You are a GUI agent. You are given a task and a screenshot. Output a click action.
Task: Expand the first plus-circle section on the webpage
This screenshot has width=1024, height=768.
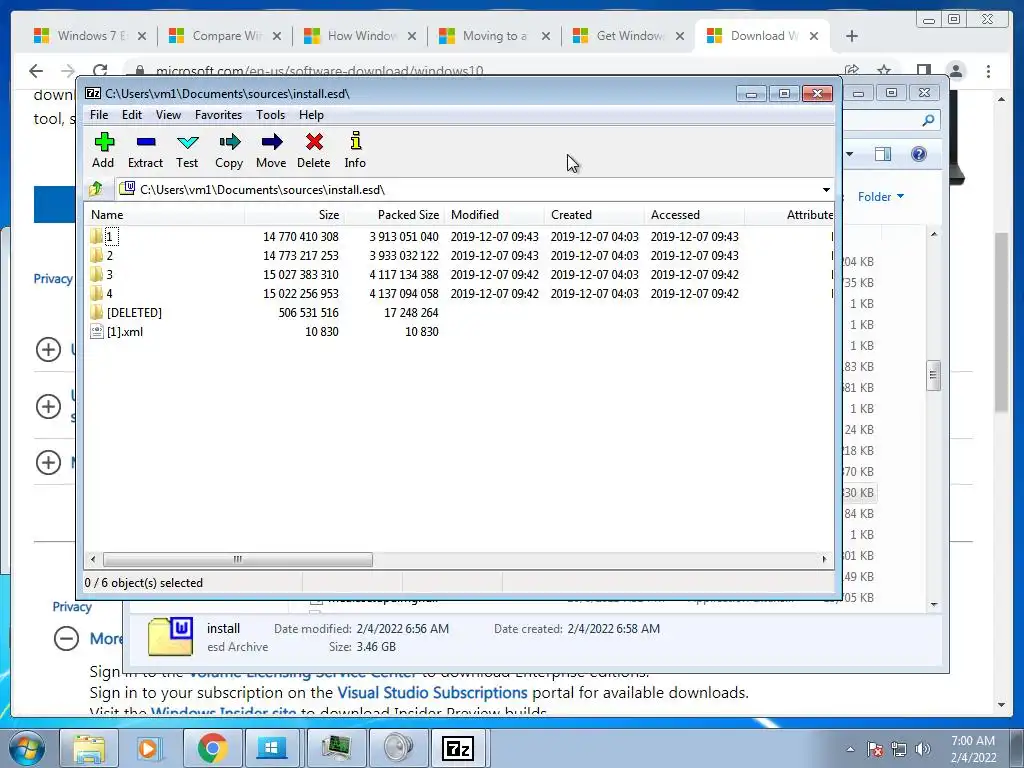[x=48, y=349]
